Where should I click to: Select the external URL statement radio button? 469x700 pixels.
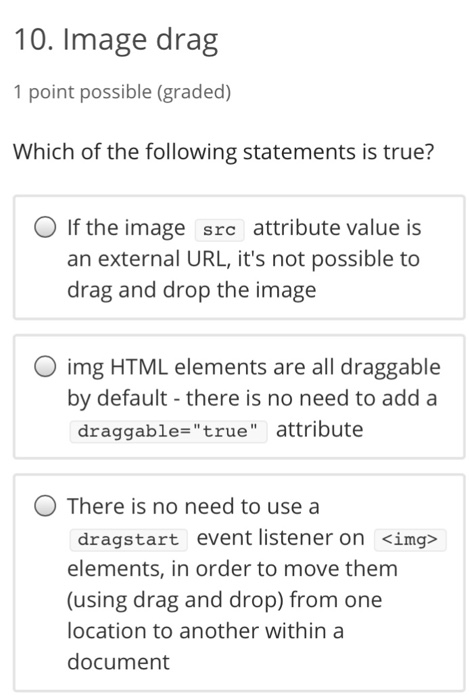(x=45, y=227)
